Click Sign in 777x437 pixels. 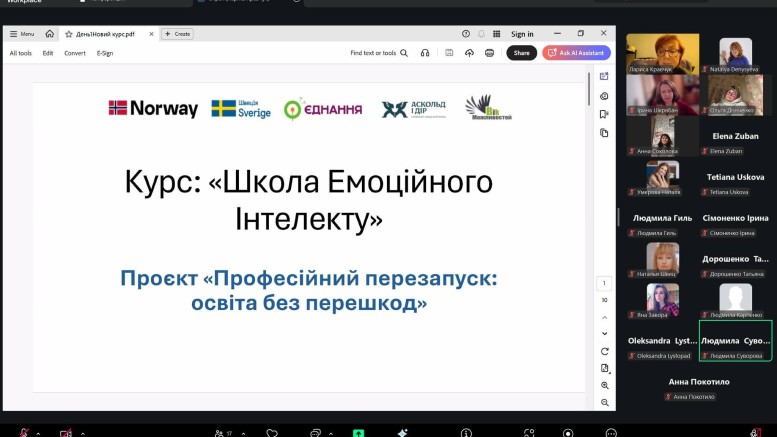tap(522, 34)
